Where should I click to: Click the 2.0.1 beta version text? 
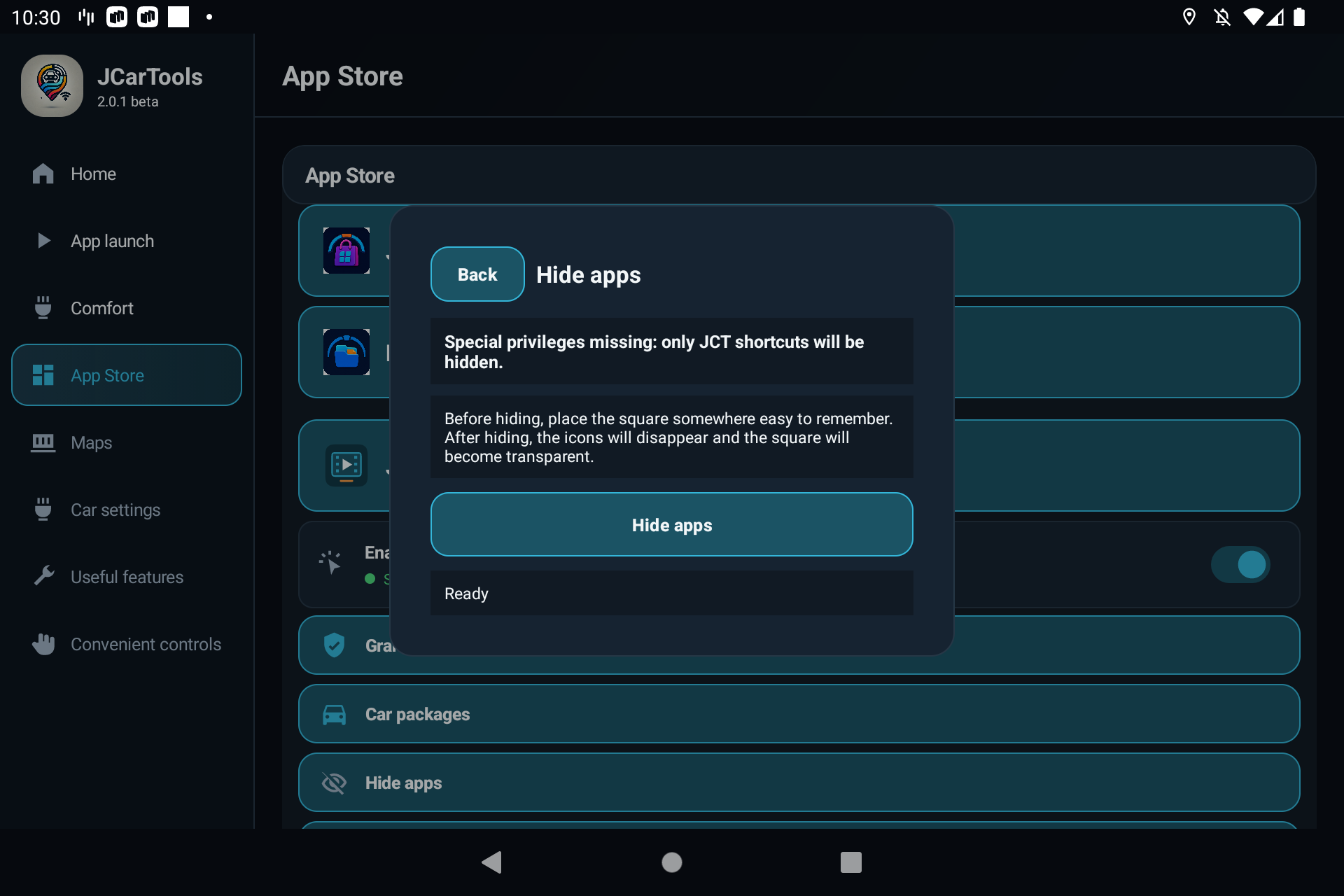tap(128, 101)
